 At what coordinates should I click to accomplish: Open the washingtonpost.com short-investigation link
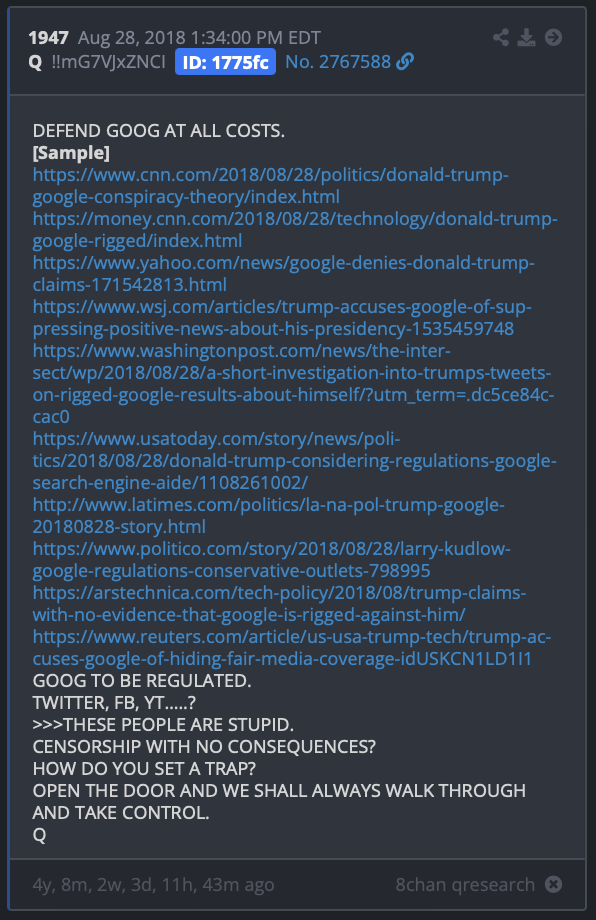pos(293,384)
